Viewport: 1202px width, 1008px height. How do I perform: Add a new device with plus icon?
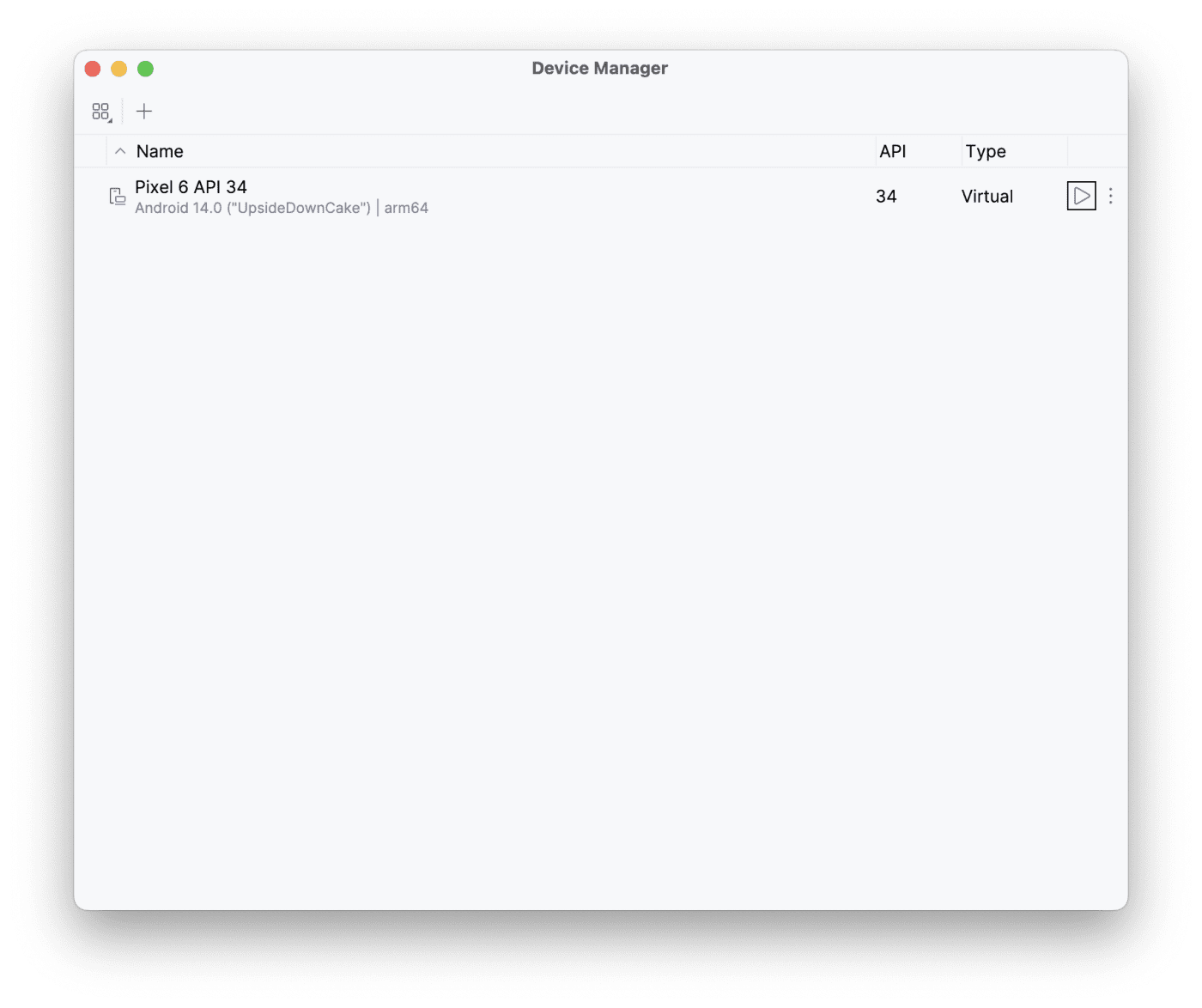(x=144, y=112)
